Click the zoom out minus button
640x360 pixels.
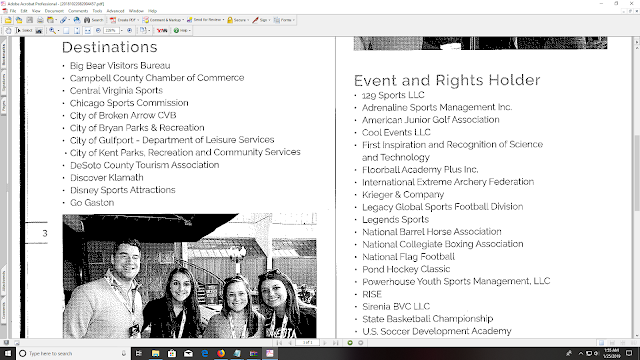coord(98,31)
